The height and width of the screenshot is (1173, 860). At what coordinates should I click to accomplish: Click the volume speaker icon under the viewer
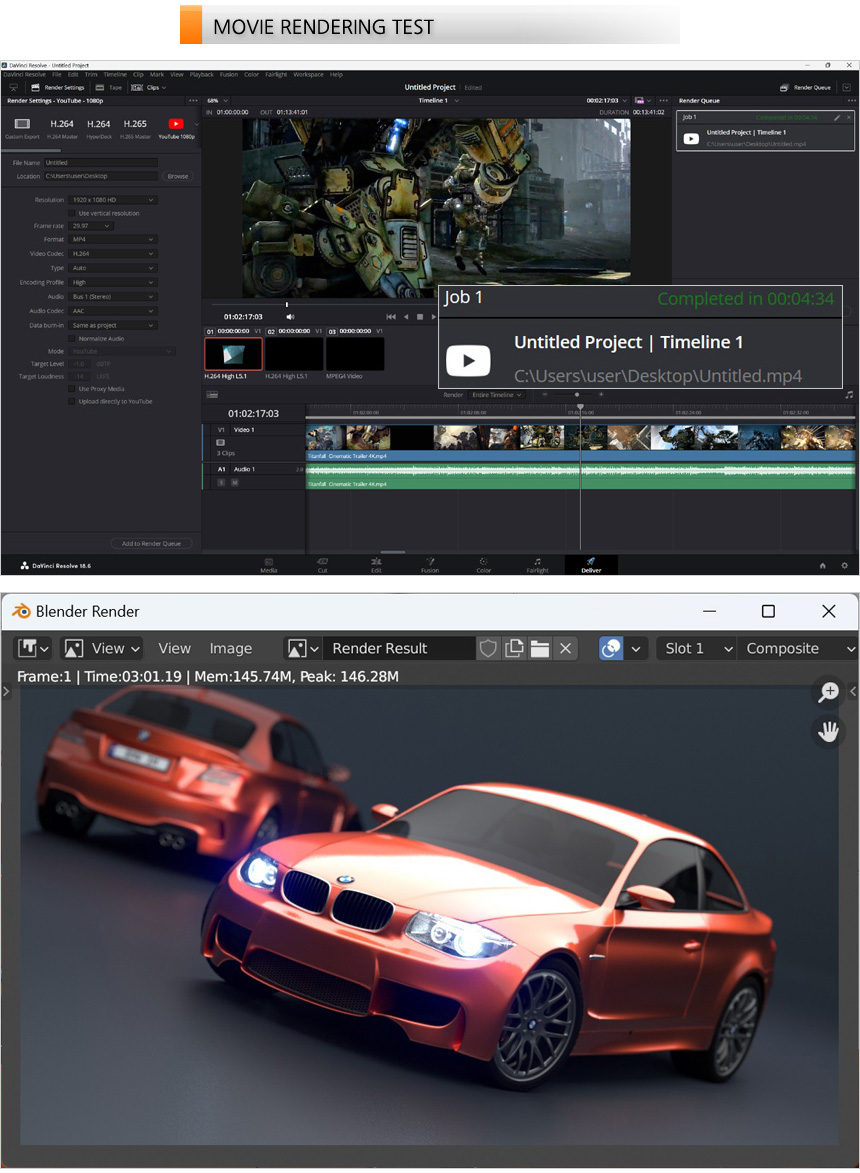pyautogui.click(x=290, y=317)
